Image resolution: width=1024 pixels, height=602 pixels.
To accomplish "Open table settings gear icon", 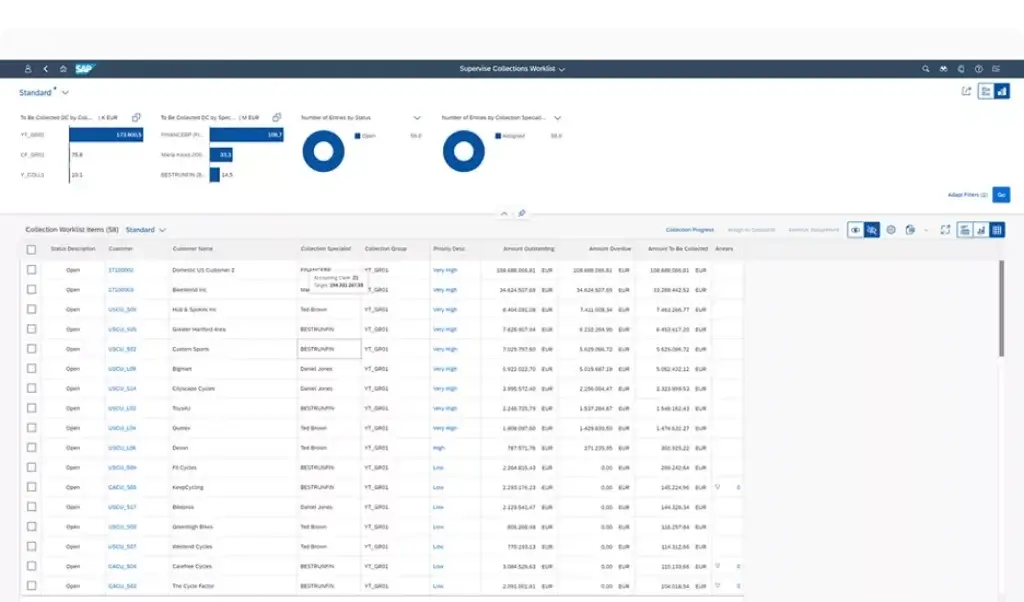I will click(x=891, y=230).
